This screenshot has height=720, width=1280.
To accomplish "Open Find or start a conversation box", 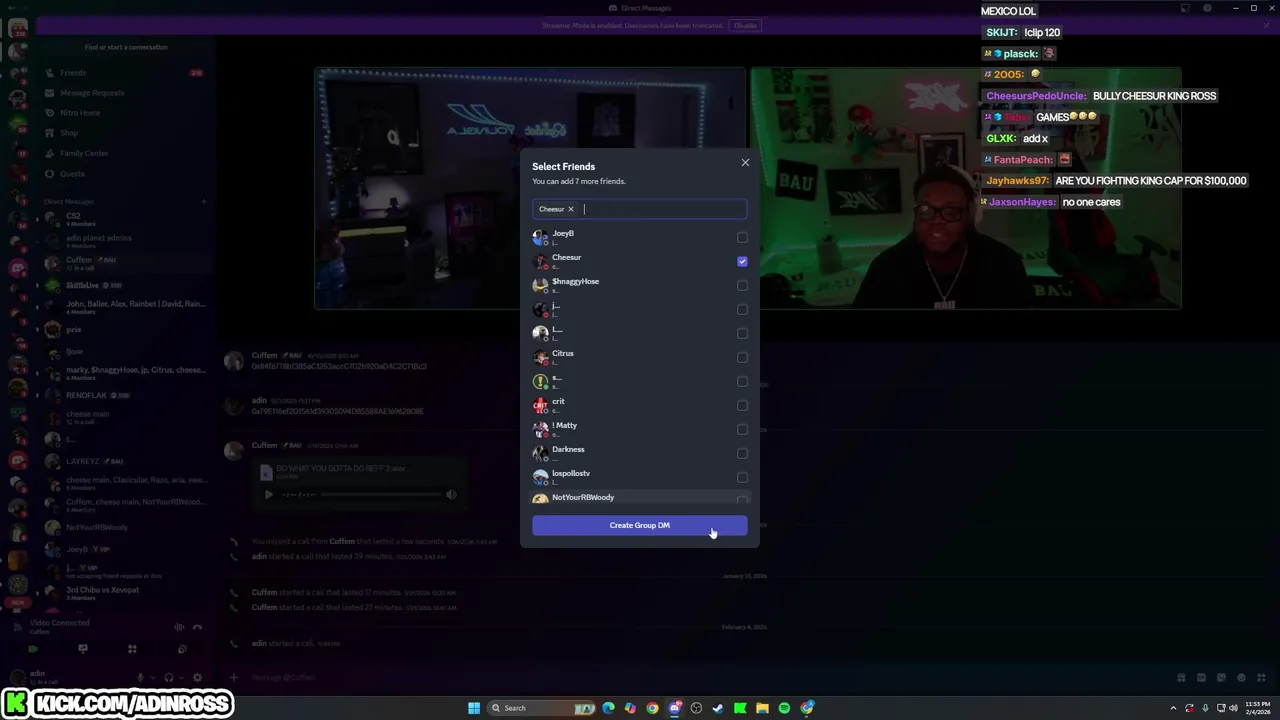I will pyautogui.click(x=126, y=47).
